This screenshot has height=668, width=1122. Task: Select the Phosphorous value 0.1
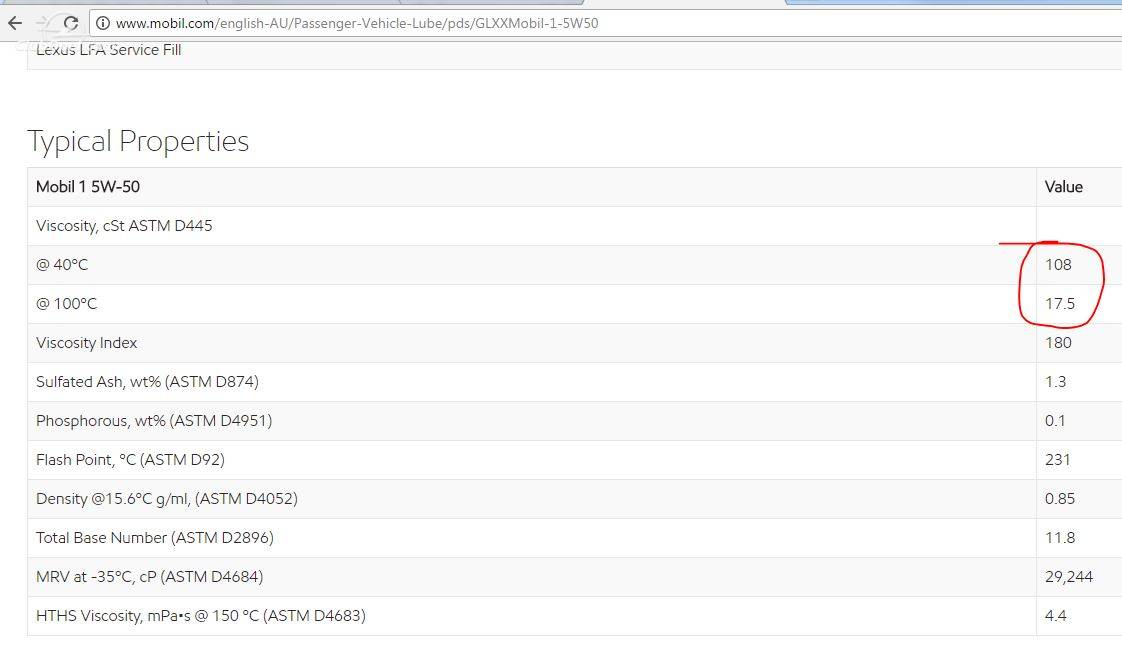click(x=1055, y=421)
